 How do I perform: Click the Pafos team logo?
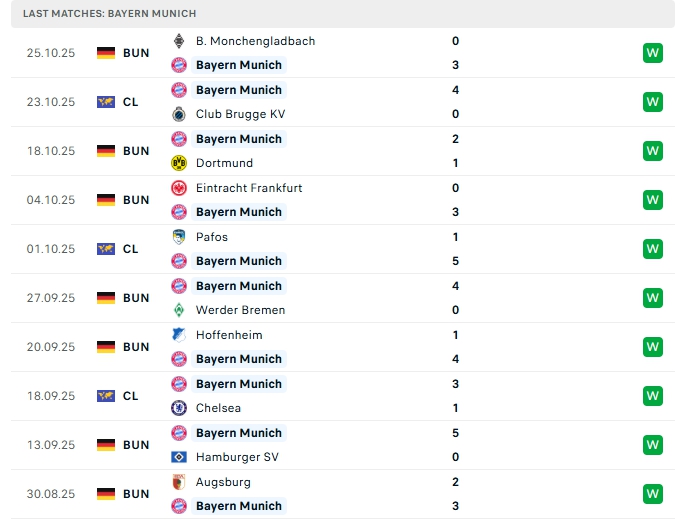[179, 237]
